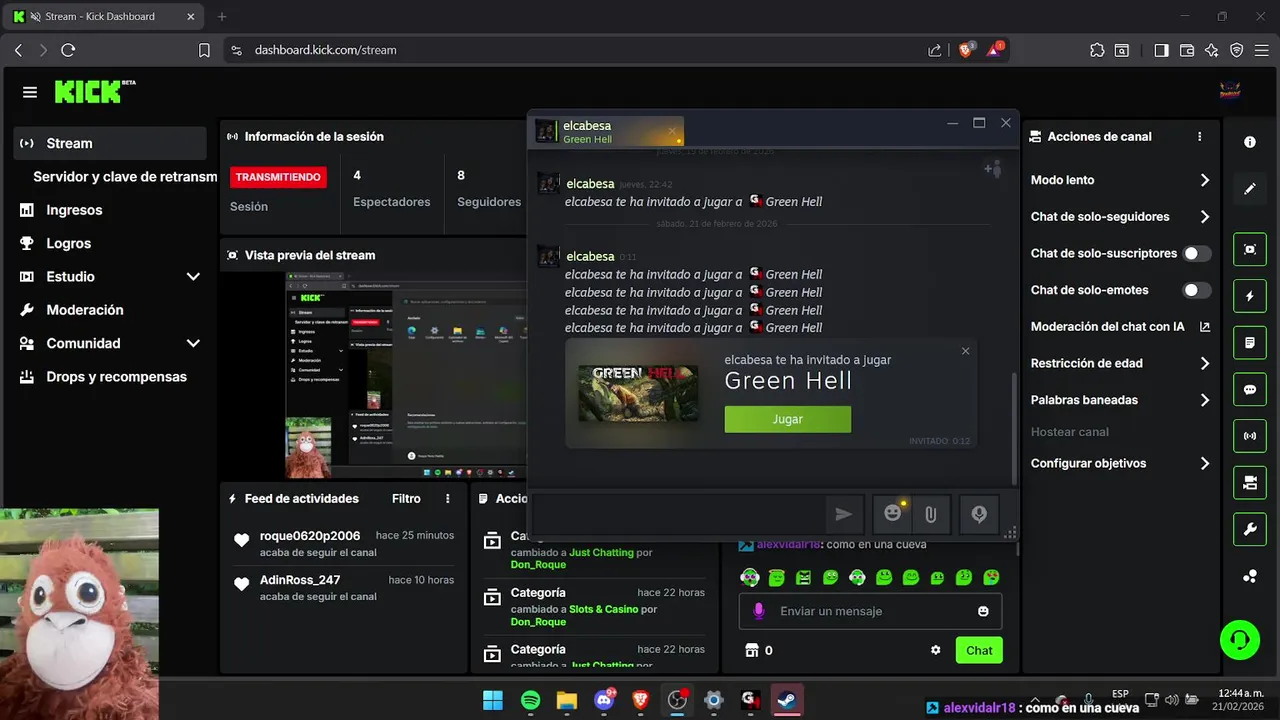Click the pencil edit icon in right rail
The height and width of the screenshot is (720, 1280).
pos(1250,188)
